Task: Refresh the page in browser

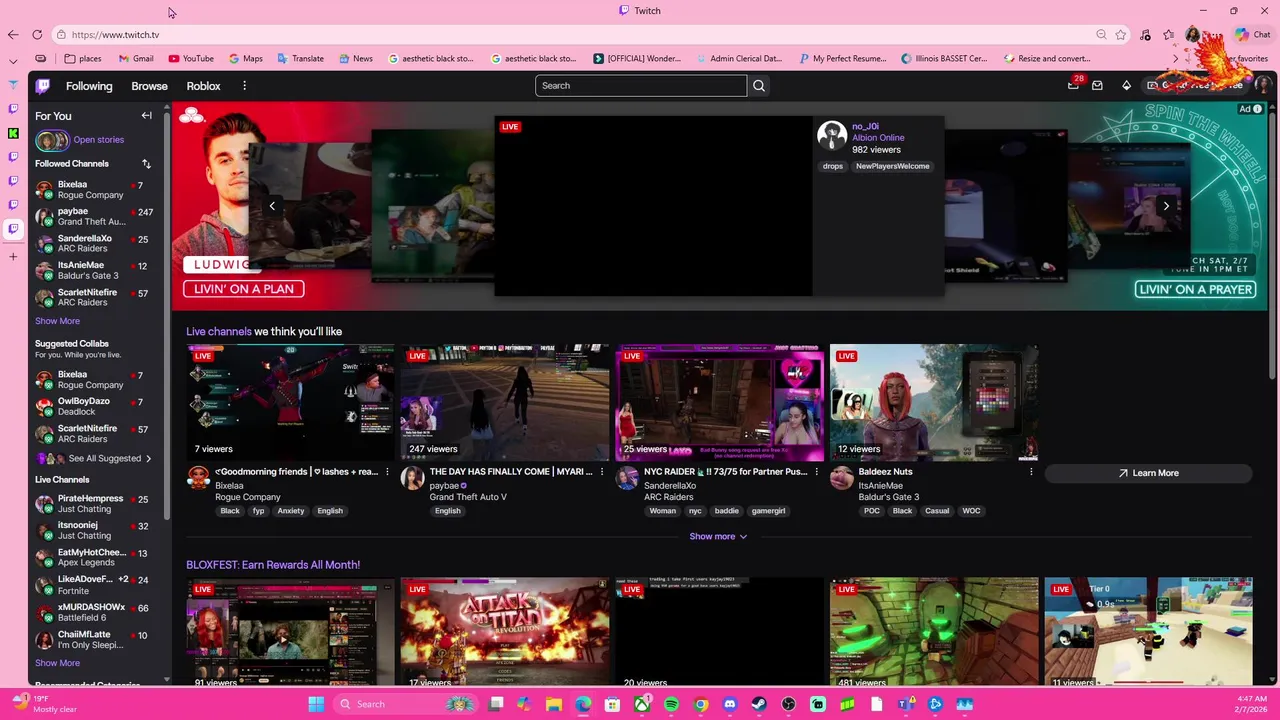Action: (x=37, y=35)
